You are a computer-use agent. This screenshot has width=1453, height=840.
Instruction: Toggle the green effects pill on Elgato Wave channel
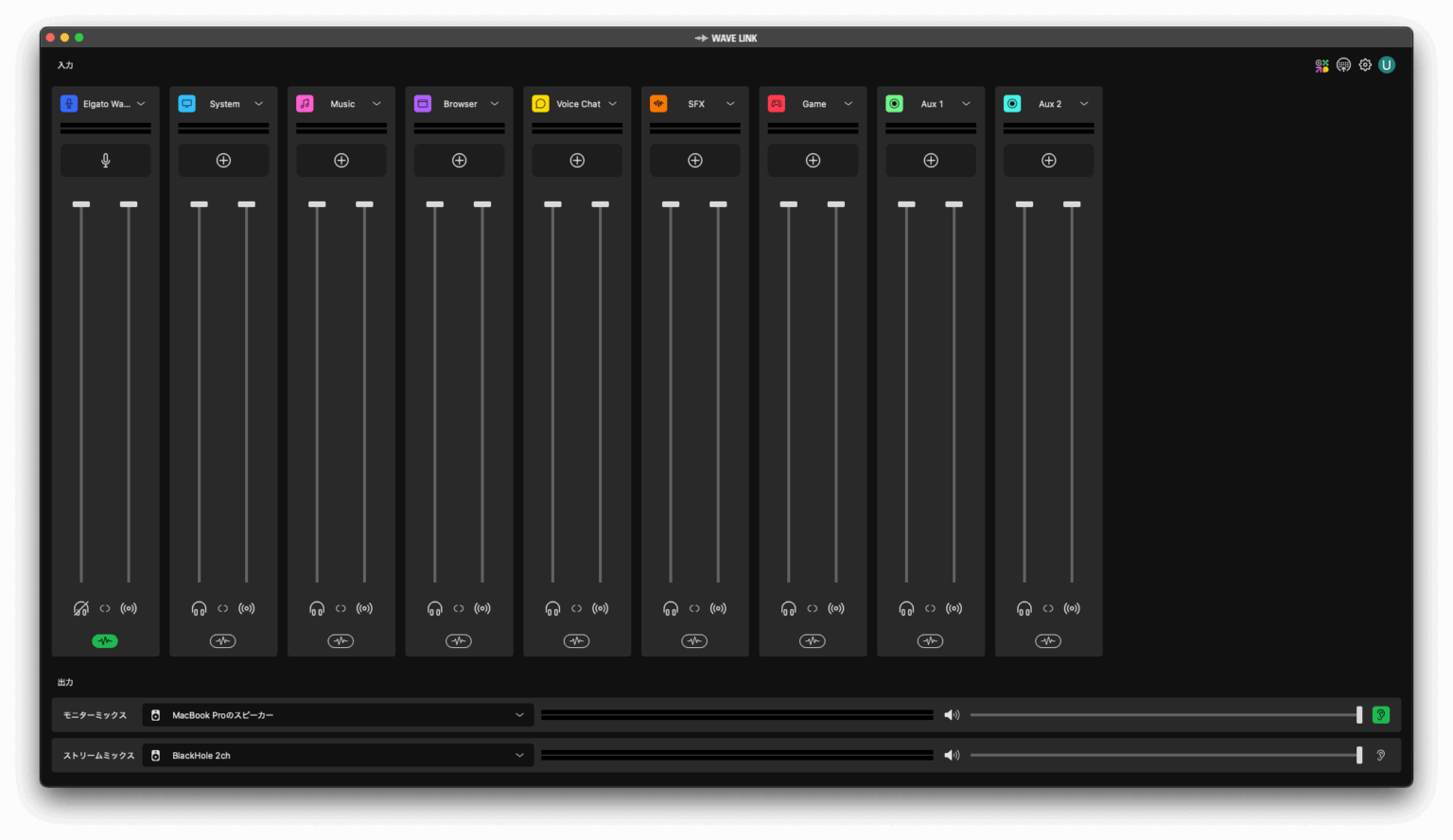105,640
